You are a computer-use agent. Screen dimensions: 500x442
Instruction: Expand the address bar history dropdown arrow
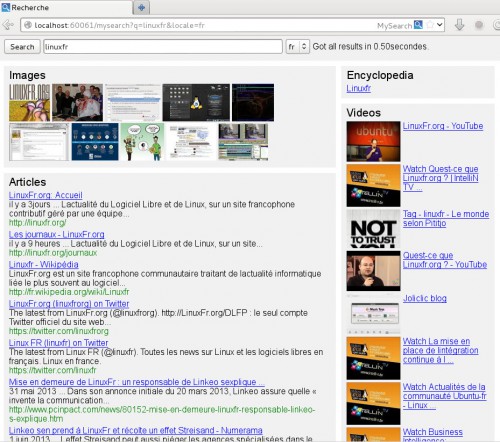(x=440, y=25)
